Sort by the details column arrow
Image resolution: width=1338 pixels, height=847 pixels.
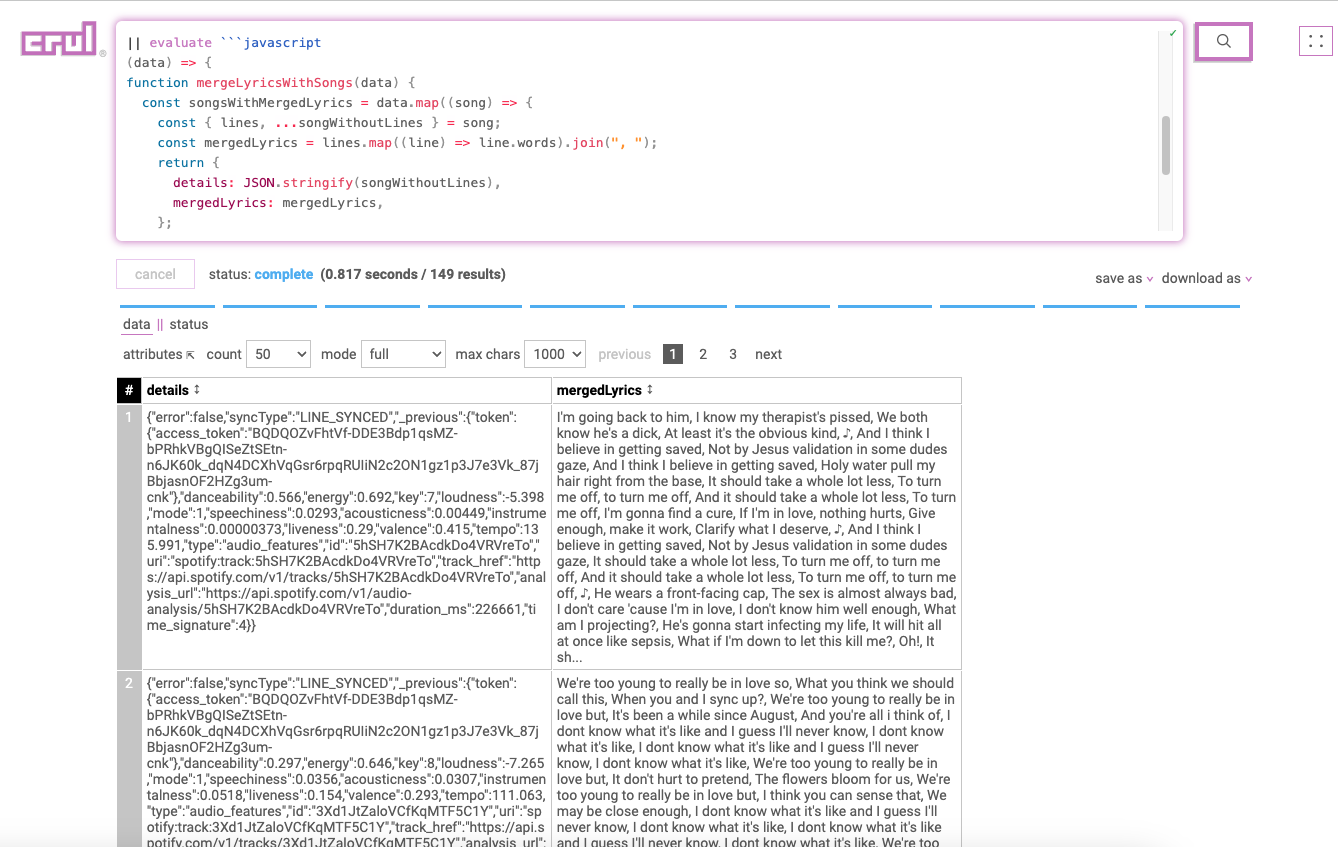[x=197, y=390]
